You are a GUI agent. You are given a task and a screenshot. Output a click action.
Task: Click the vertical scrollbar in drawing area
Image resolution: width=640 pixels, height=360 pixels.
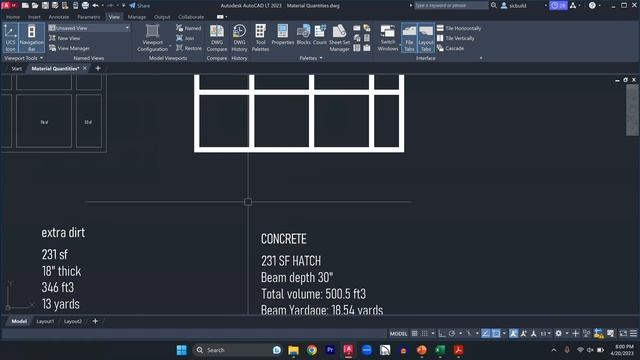coord(632,110)
